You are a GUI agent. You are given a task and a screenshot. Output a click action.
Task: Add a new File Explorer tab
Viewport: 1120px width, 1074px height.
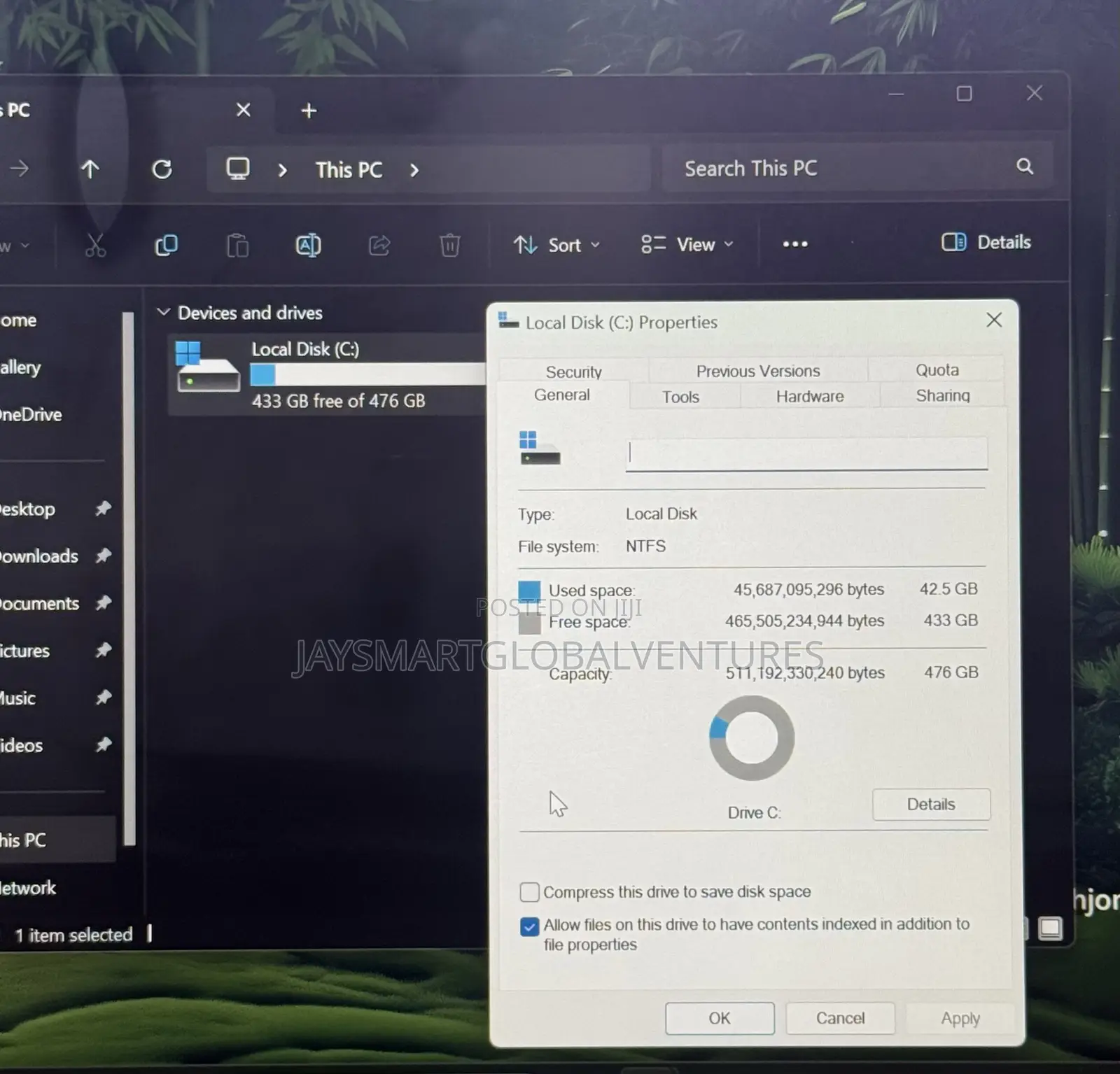point(309,111)
